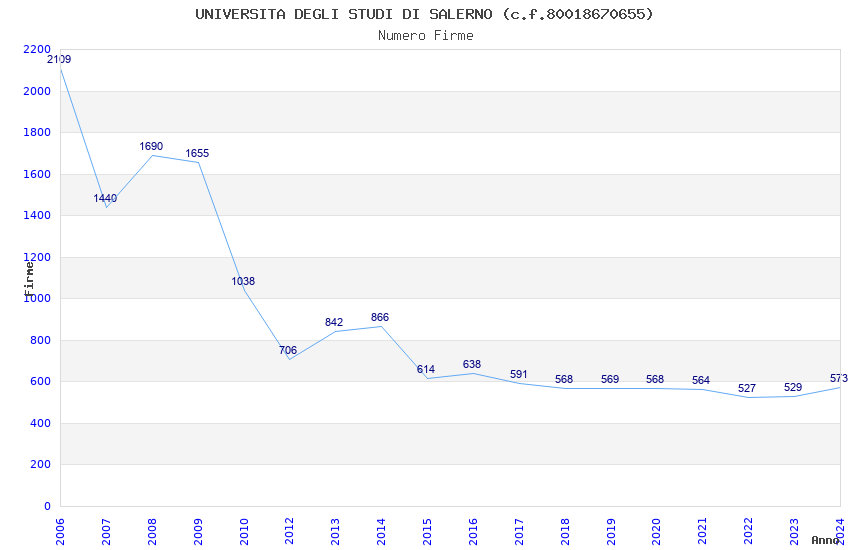The image size is (850, 550).
Task: Select the 573 value at 2024
Action: [839, 378]
